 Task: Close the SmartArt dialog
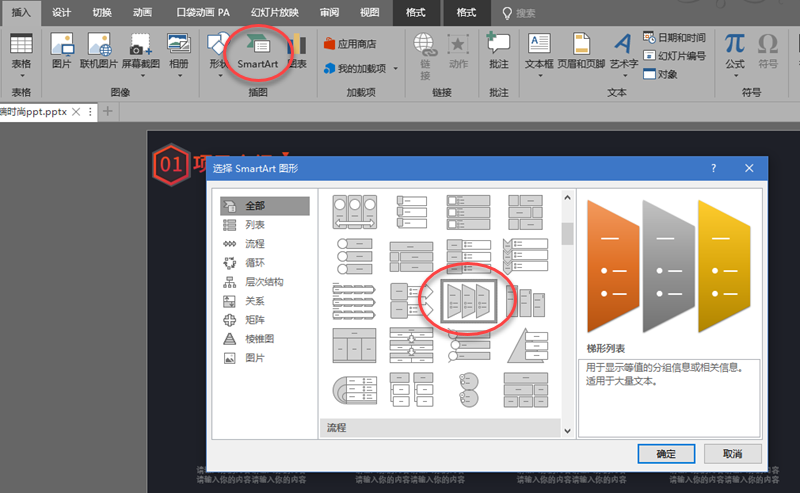749,168
